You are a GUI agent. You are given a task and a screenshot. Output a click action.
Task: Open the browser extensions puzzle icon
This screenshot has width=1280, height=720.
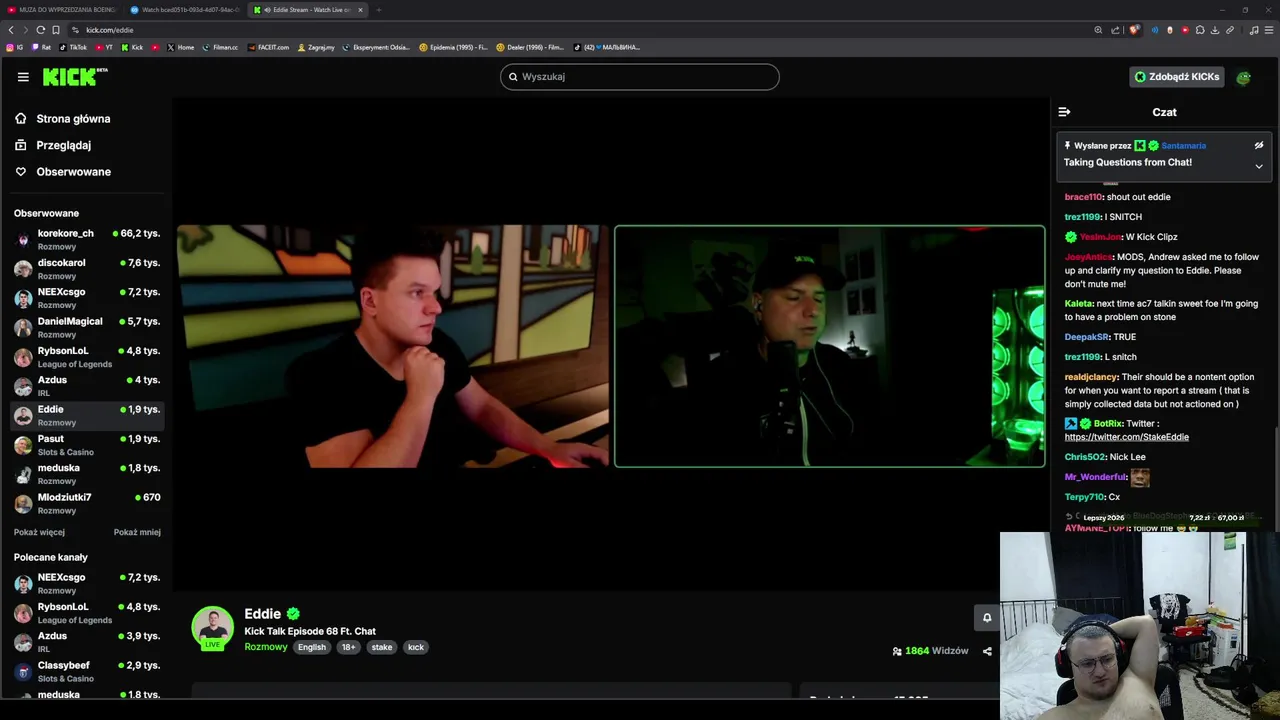pos(1200,30)
